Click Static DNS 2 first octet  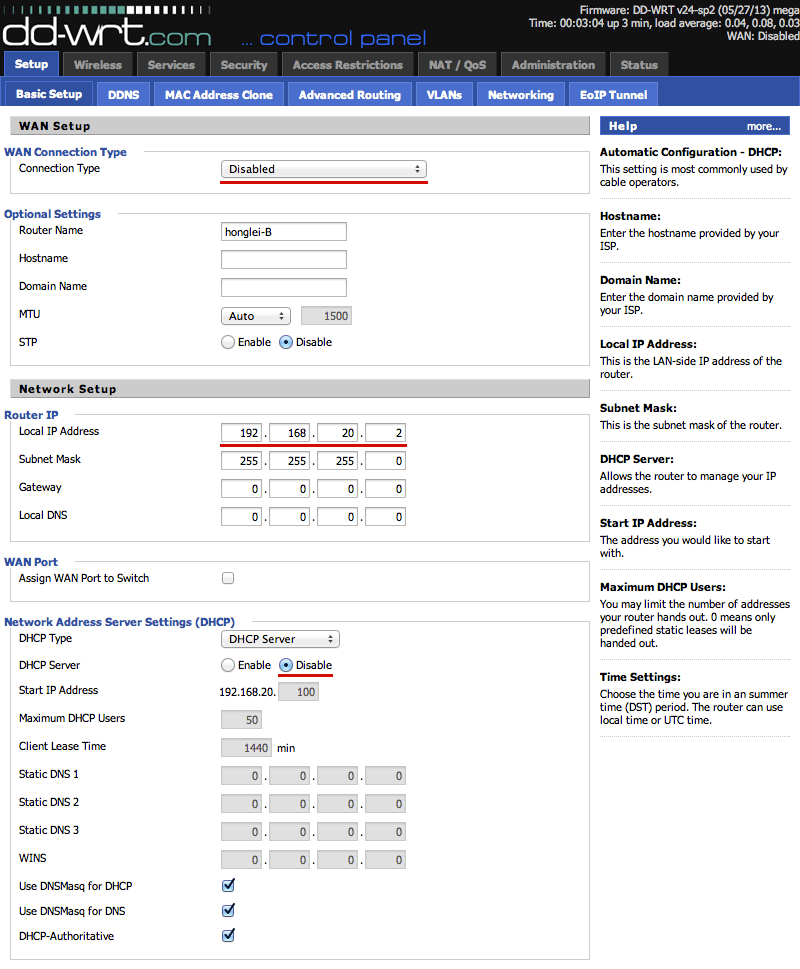point(242,803)
